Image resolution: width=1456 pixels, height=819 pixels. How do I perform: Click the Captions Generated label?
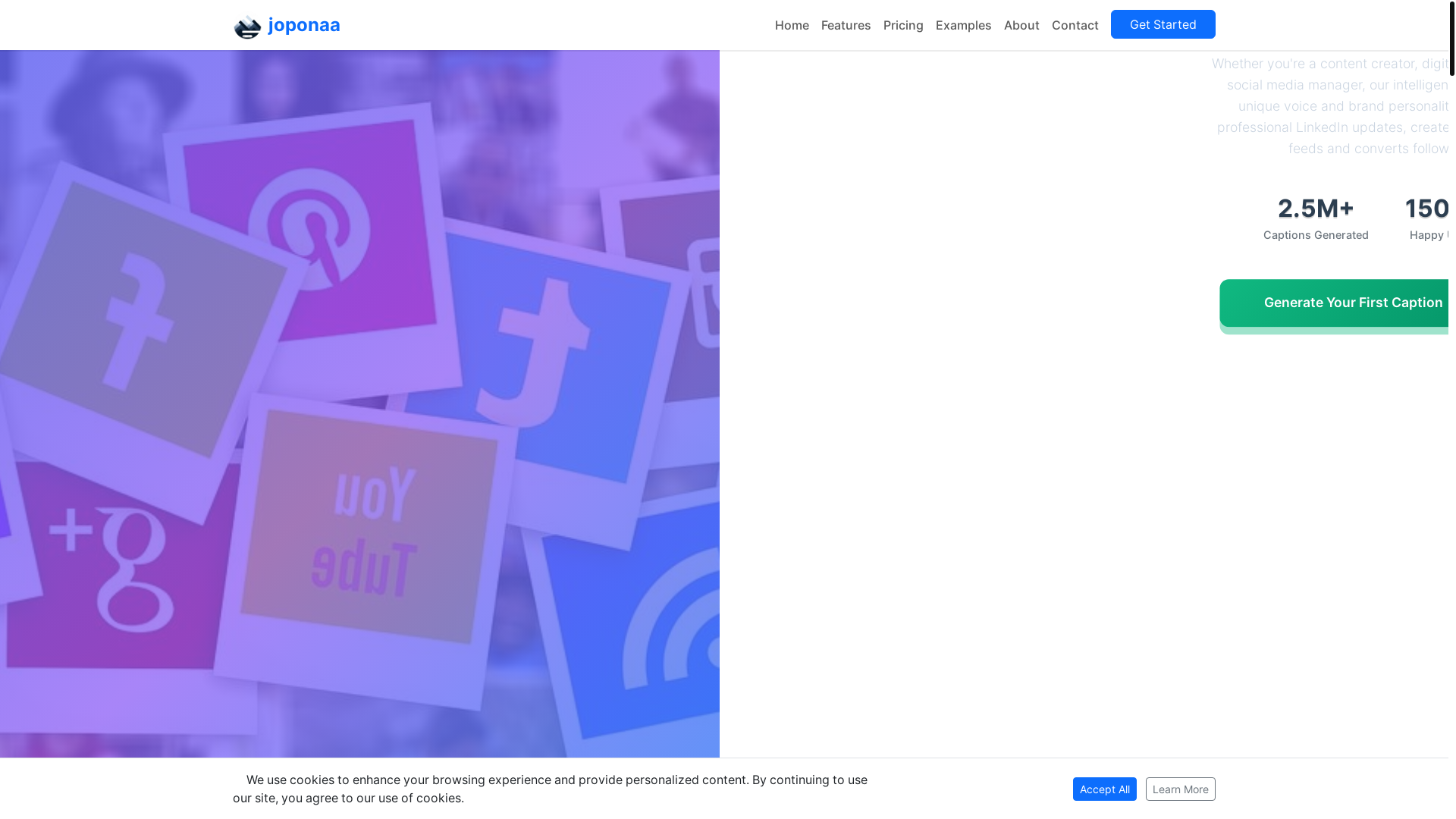coord(1316,235)
